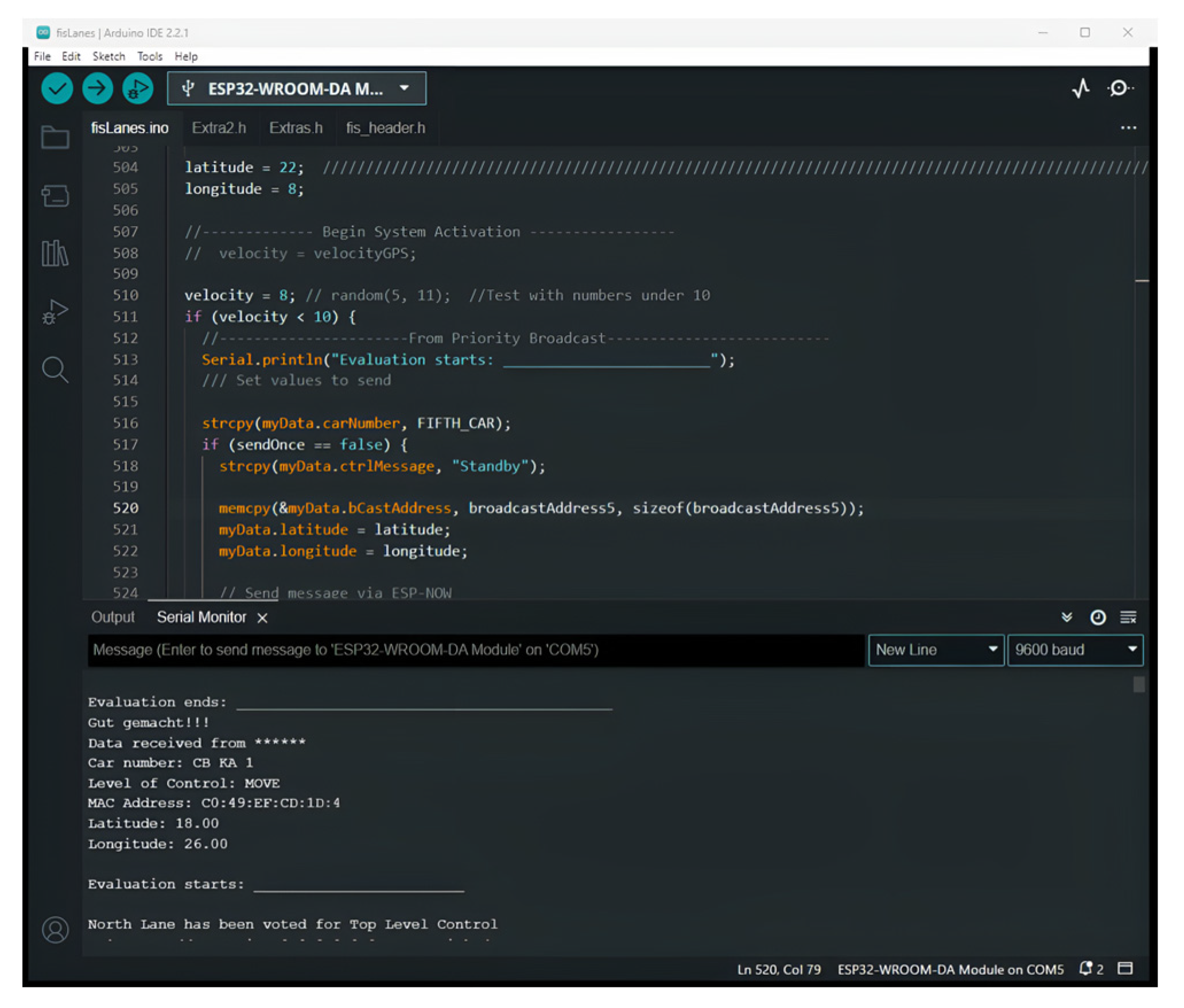The image size is (1184, 1008).
Task: Switch to the fis_header.h tab
Action: 386,129
